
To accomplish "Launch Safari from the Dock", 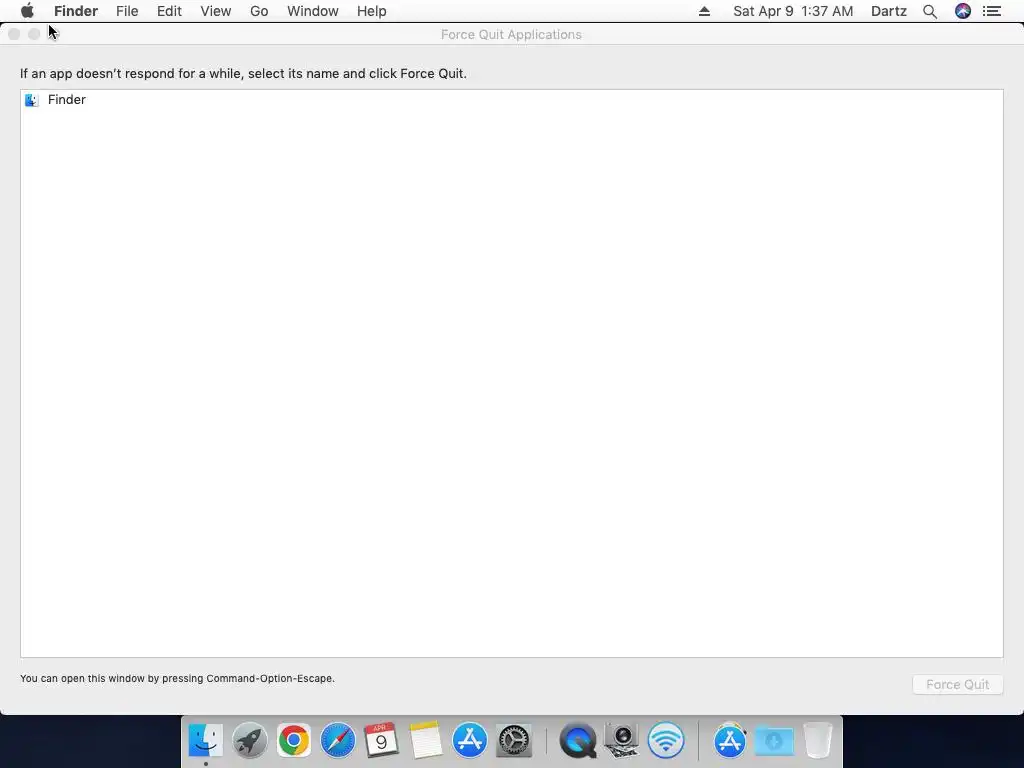I will click(x=338, y=741).
